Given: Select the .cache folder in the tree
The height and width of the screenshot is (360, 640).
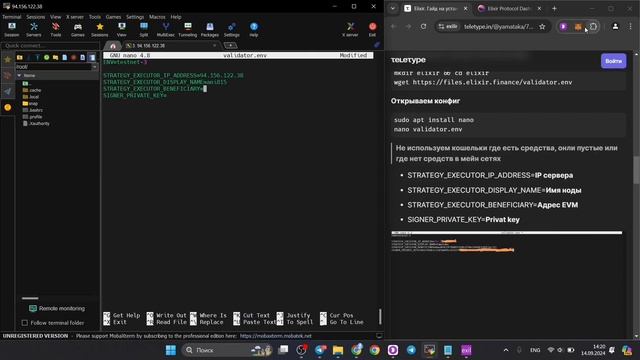Looking at the screenshot, I should tap(32, 90).
